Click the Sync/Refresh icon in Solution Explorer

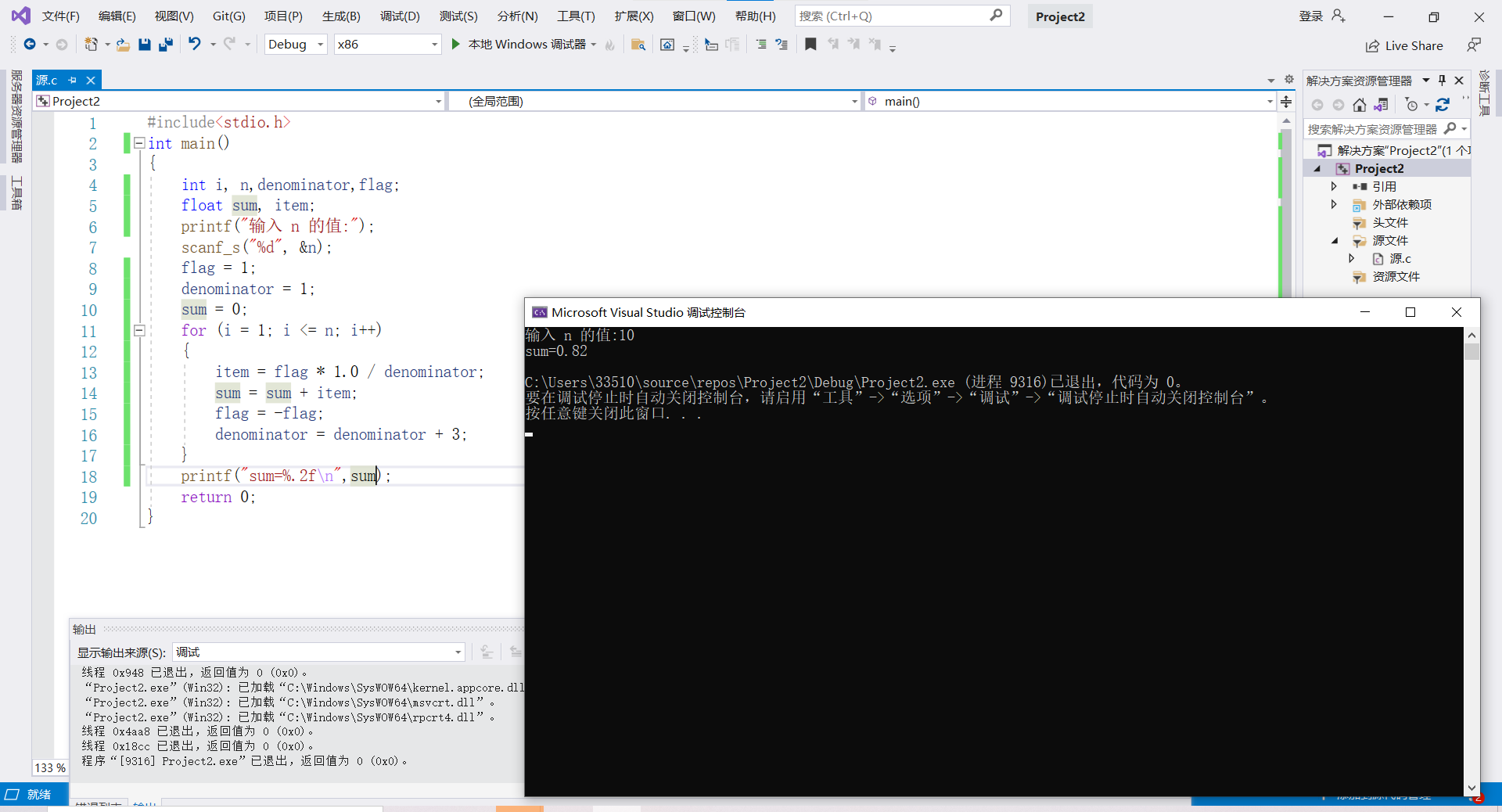click(x=1443, y=105)
